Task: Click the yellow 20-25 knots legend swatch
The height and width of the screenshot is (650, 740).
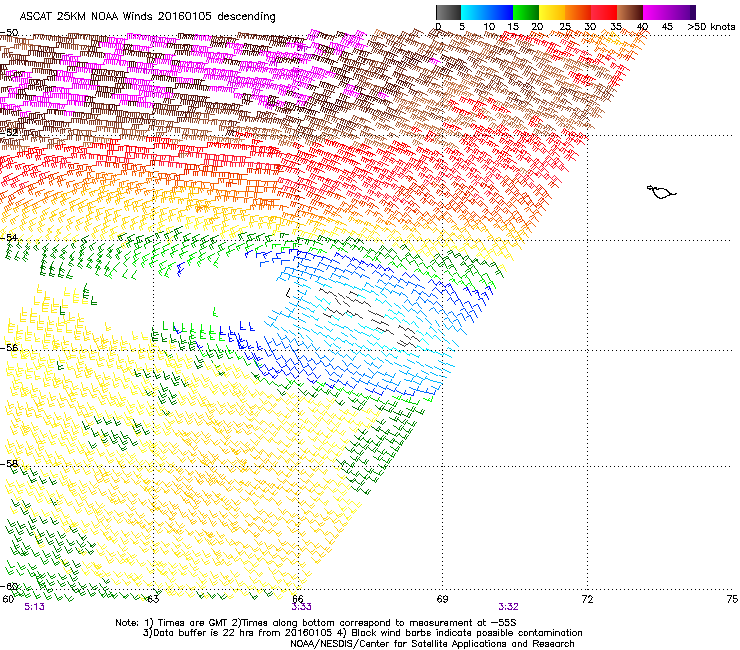Action: 552,12
